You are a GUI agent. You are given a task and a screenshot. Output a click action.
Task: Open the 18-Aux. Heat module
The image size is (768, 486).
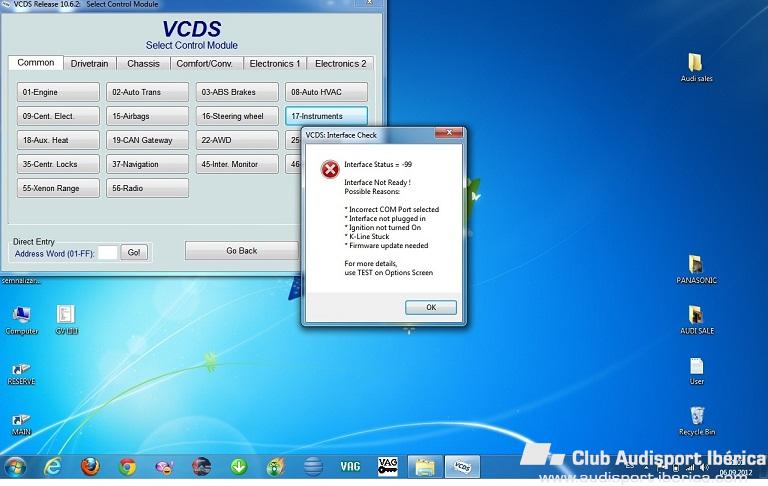point(58,140)
